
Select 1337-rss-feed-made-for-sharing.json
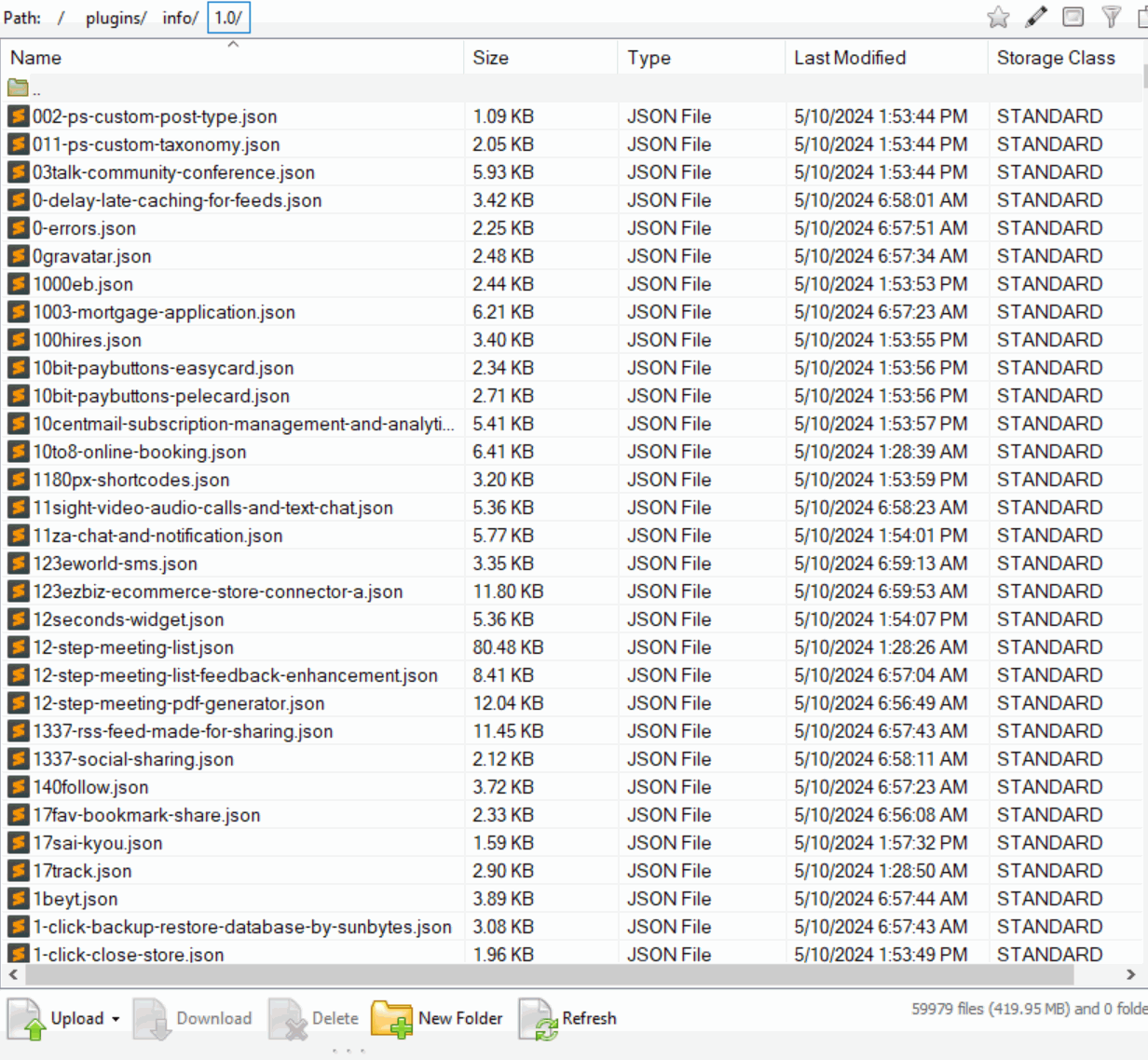tap(183, 731)
